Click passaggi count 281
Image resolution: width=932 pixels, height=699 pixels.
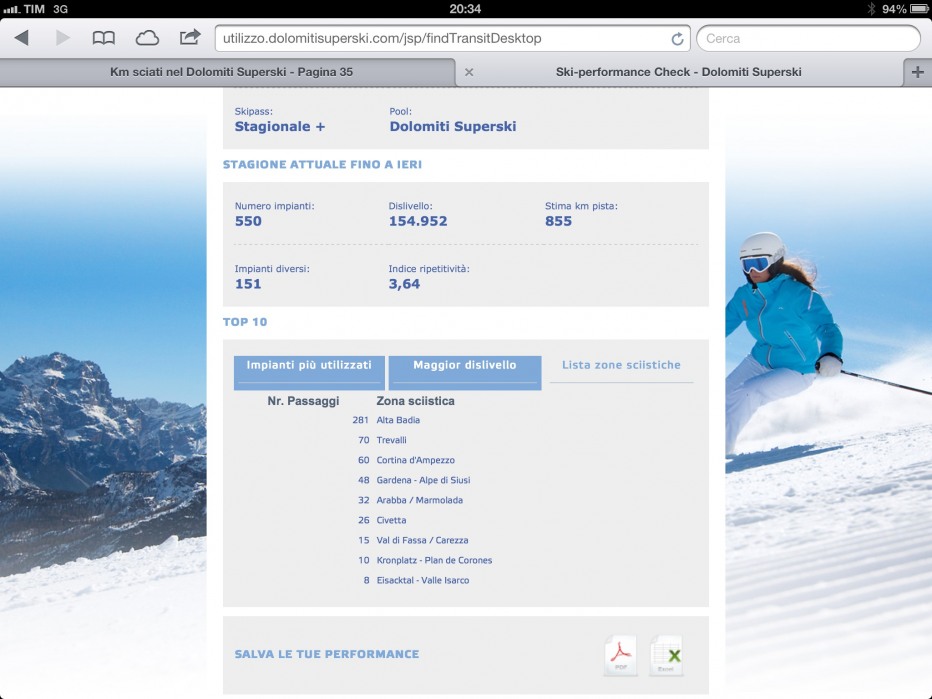[x=360, y=420]
